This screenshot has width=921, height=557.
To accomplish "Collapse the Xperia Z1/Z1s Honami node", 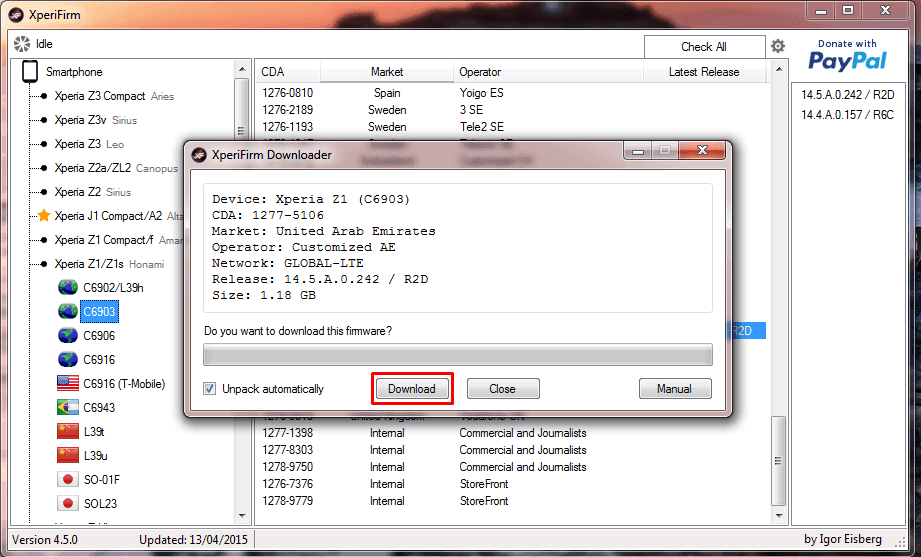I will pos(43,264).
